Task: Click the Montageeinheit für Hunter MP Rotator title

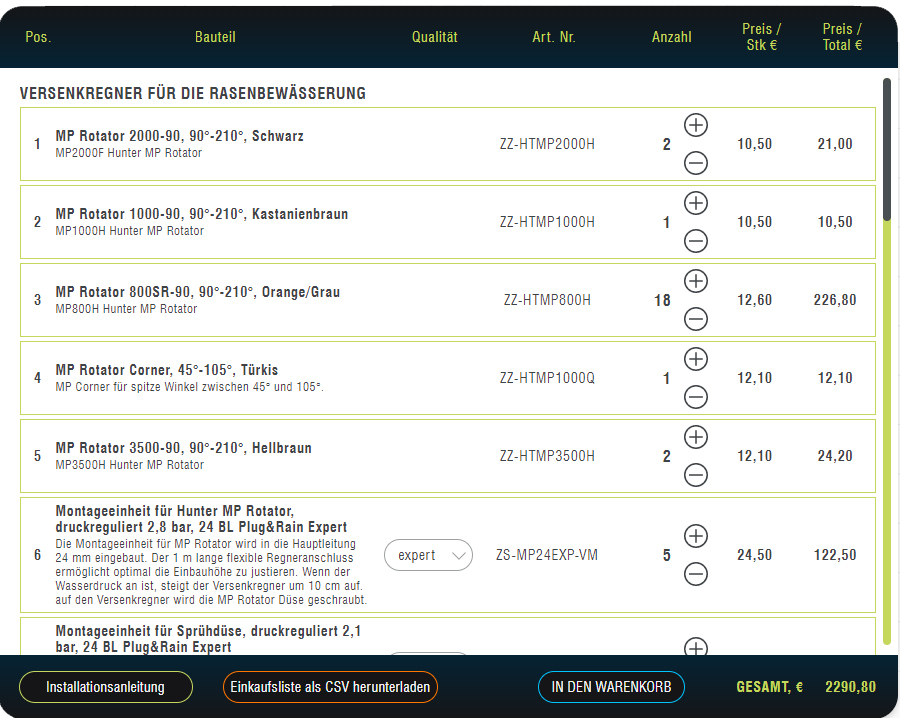Action: [201, 519]
